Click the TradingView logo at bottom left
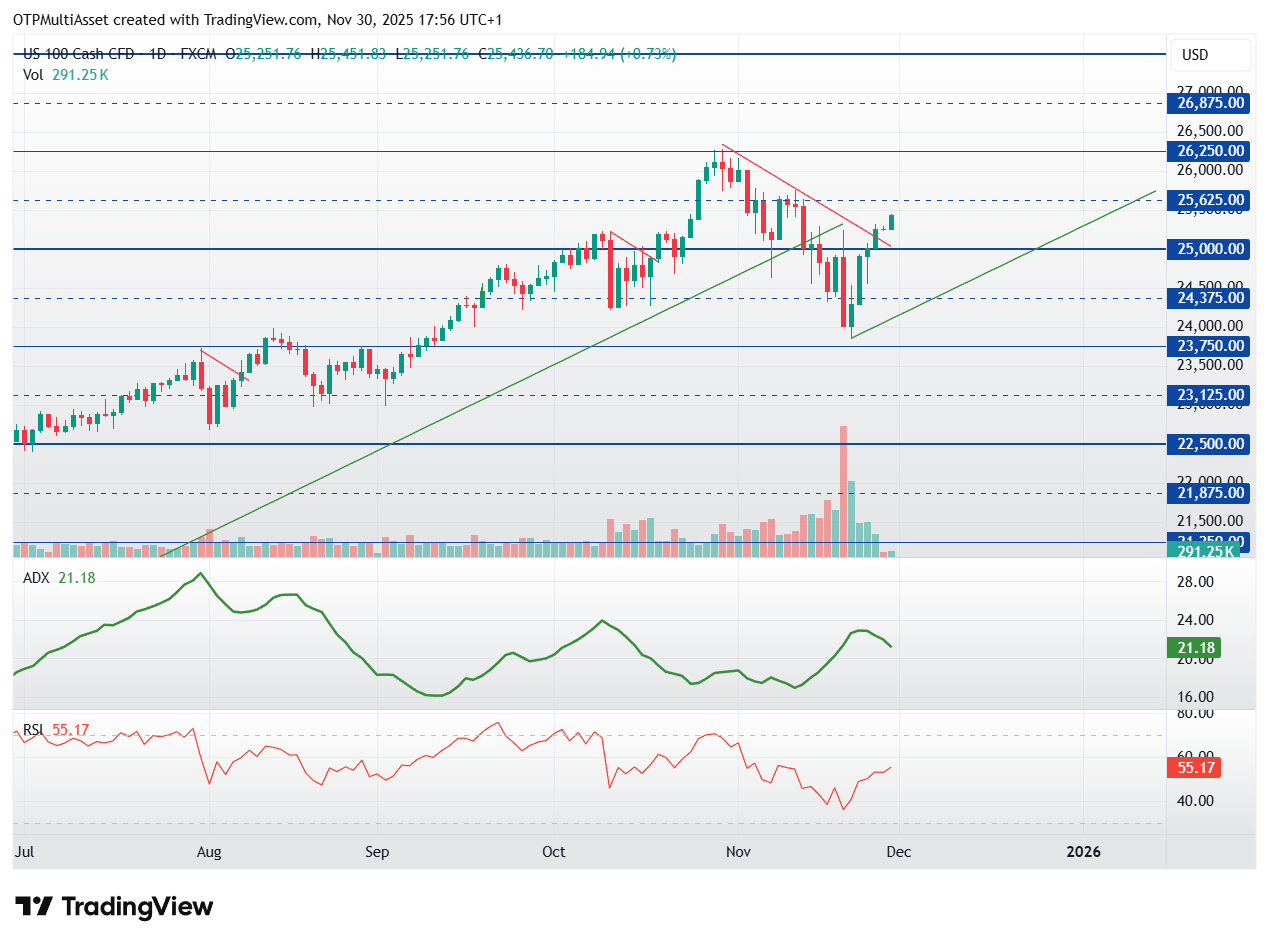The width and height of the screenshot is (1269, 944). pos(115,907)
